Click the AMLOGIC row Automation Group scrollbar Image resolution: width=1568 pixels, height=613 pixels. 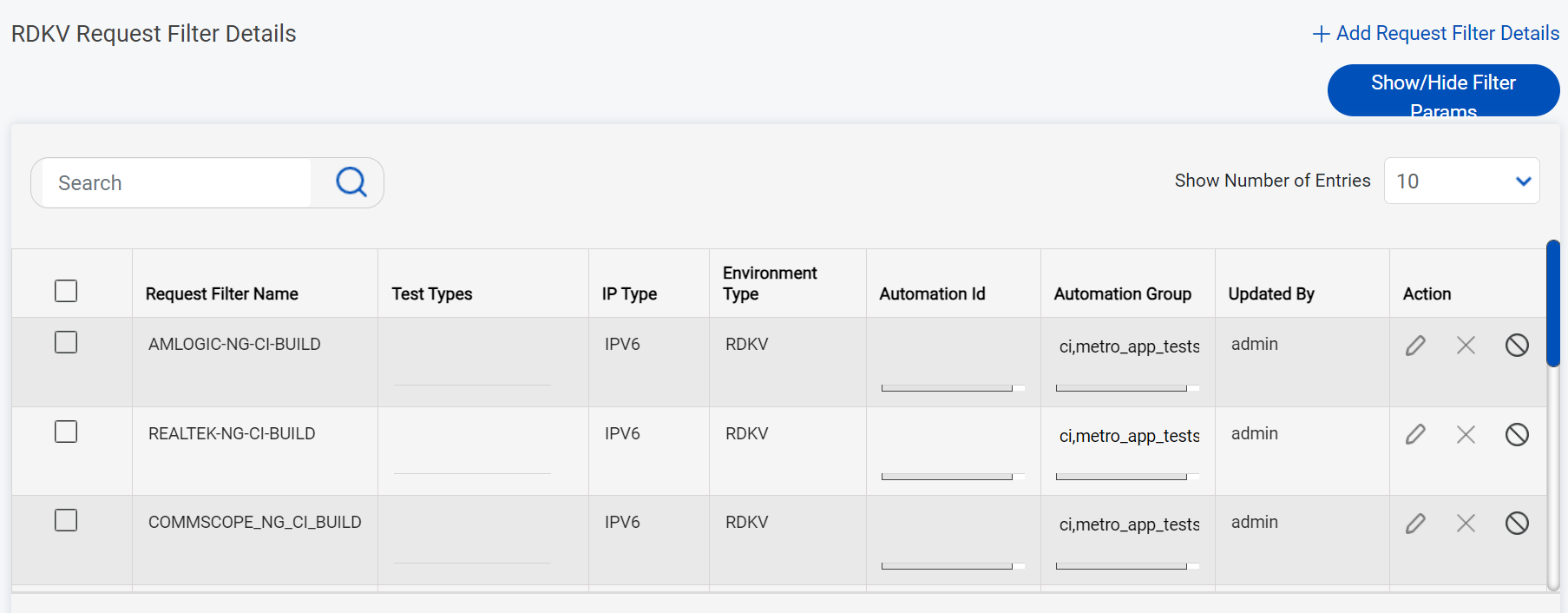[x=1120, y=388]
